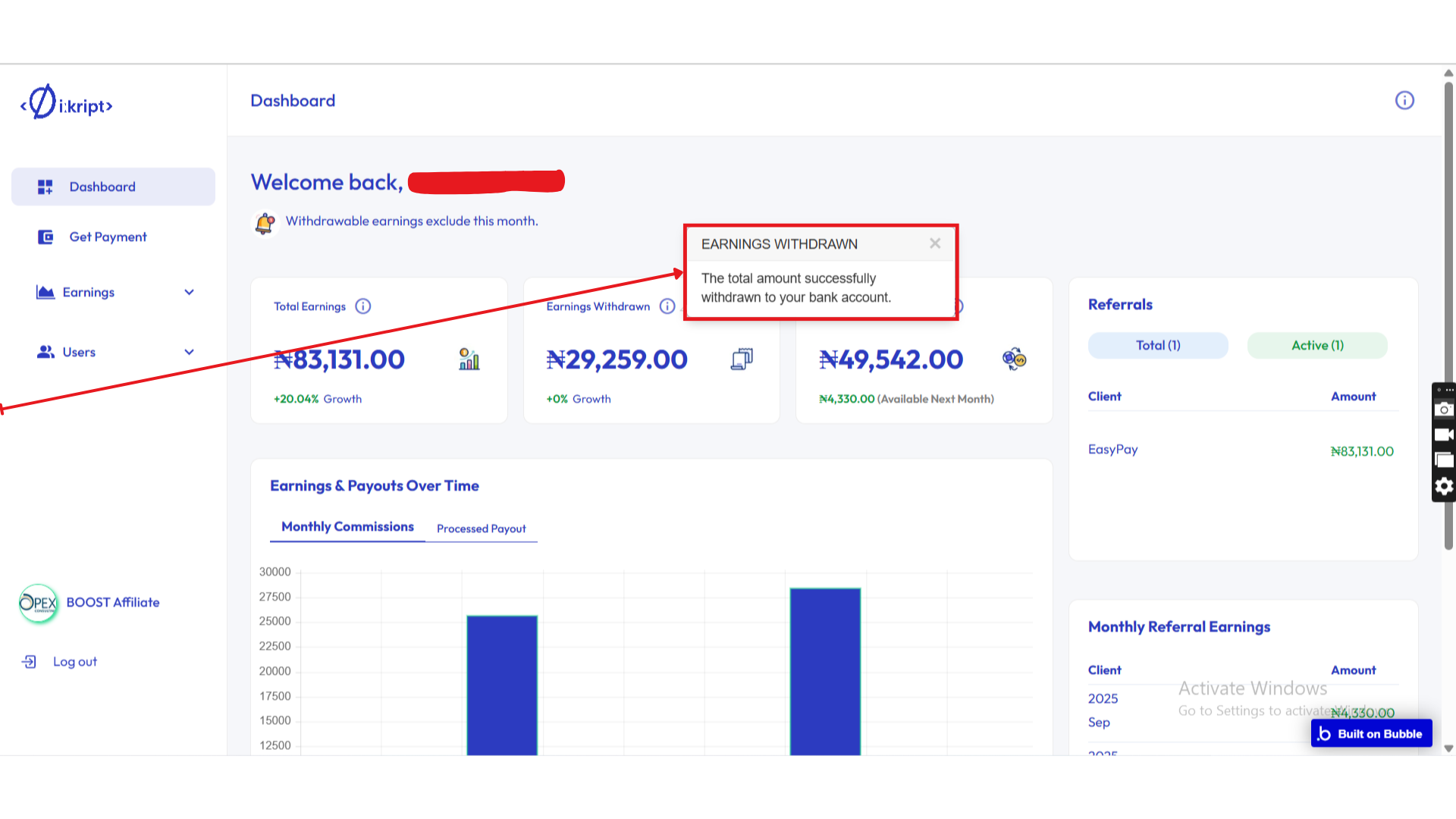This screenshot has height=819, width=1456.
Task: Expand the Earnings sidebar menu chevron
Action: pyautogui.click(x=190, y=293)
